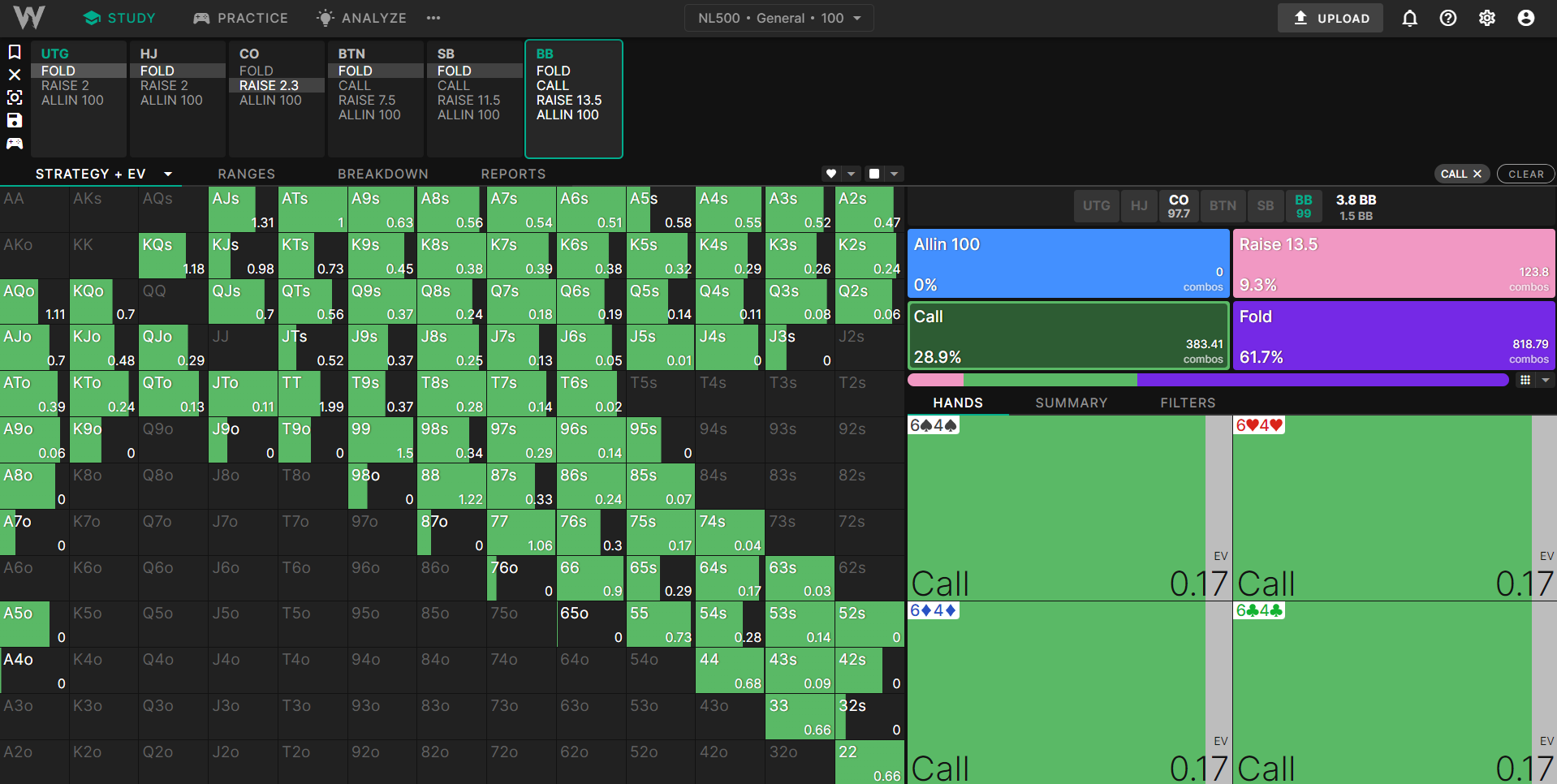Open the NL500 General 100 dropdown
Viewport: 1557px width, 784px height.
point(779,18)
